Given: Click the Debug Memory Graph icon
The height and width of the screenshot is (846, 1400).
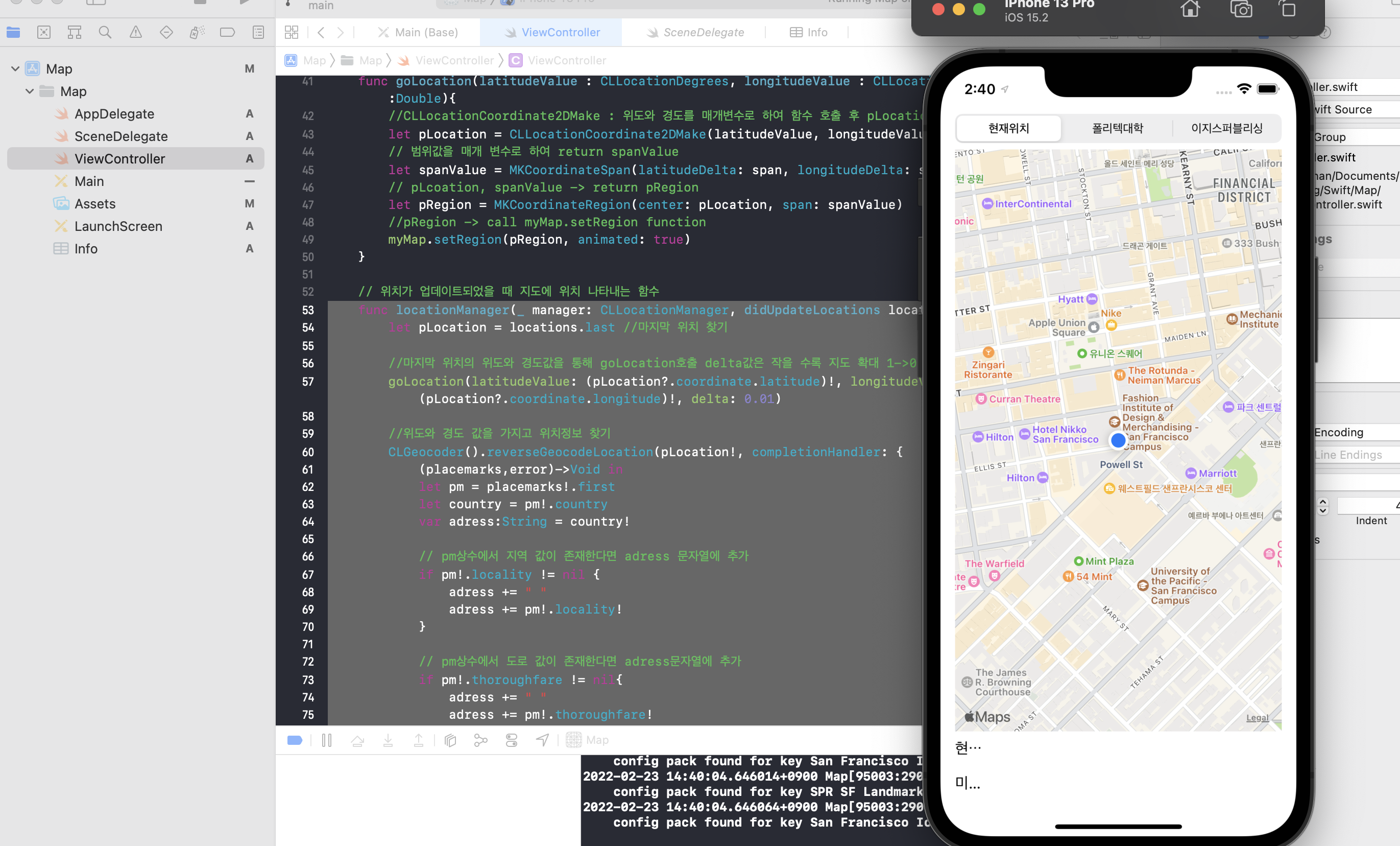Looking at the screenshot, I should coord(480,740).
